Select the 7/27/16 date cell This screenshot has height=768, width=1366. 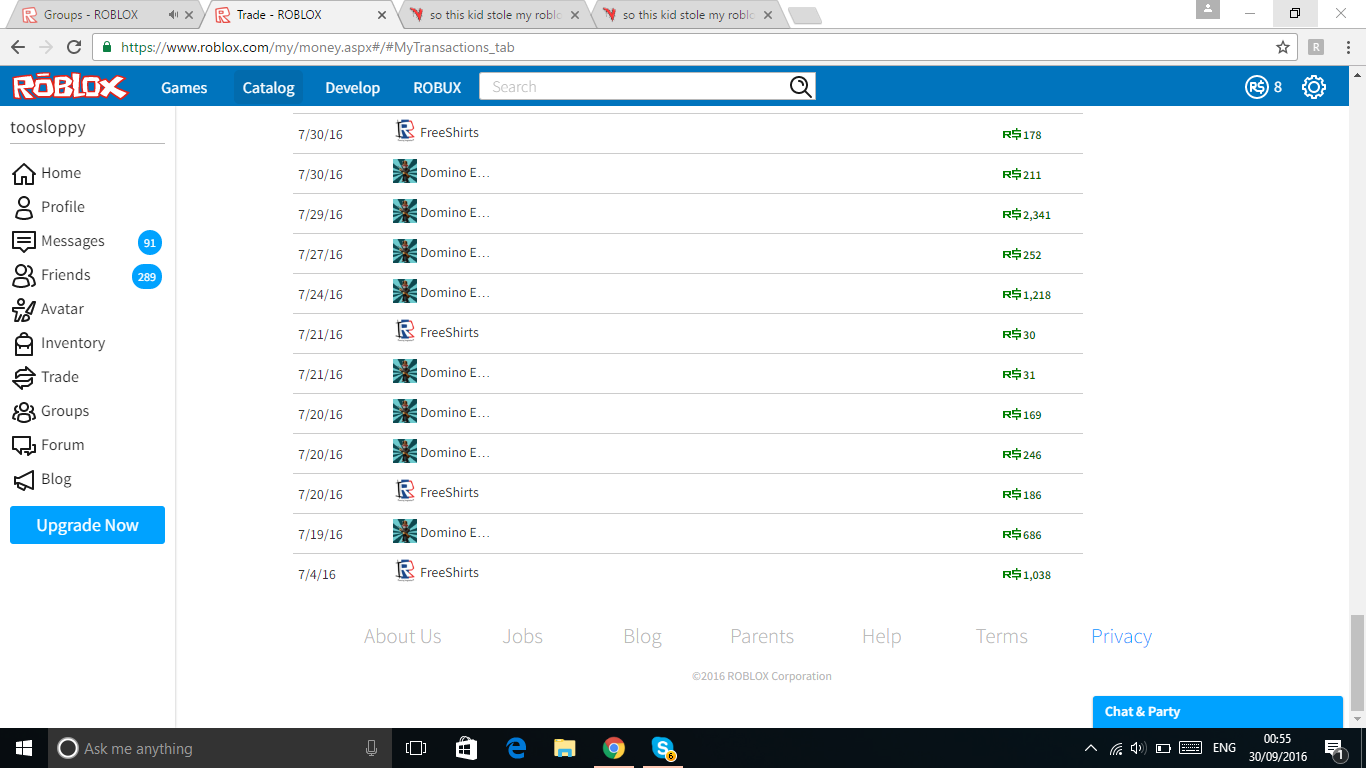pos(320,254)
